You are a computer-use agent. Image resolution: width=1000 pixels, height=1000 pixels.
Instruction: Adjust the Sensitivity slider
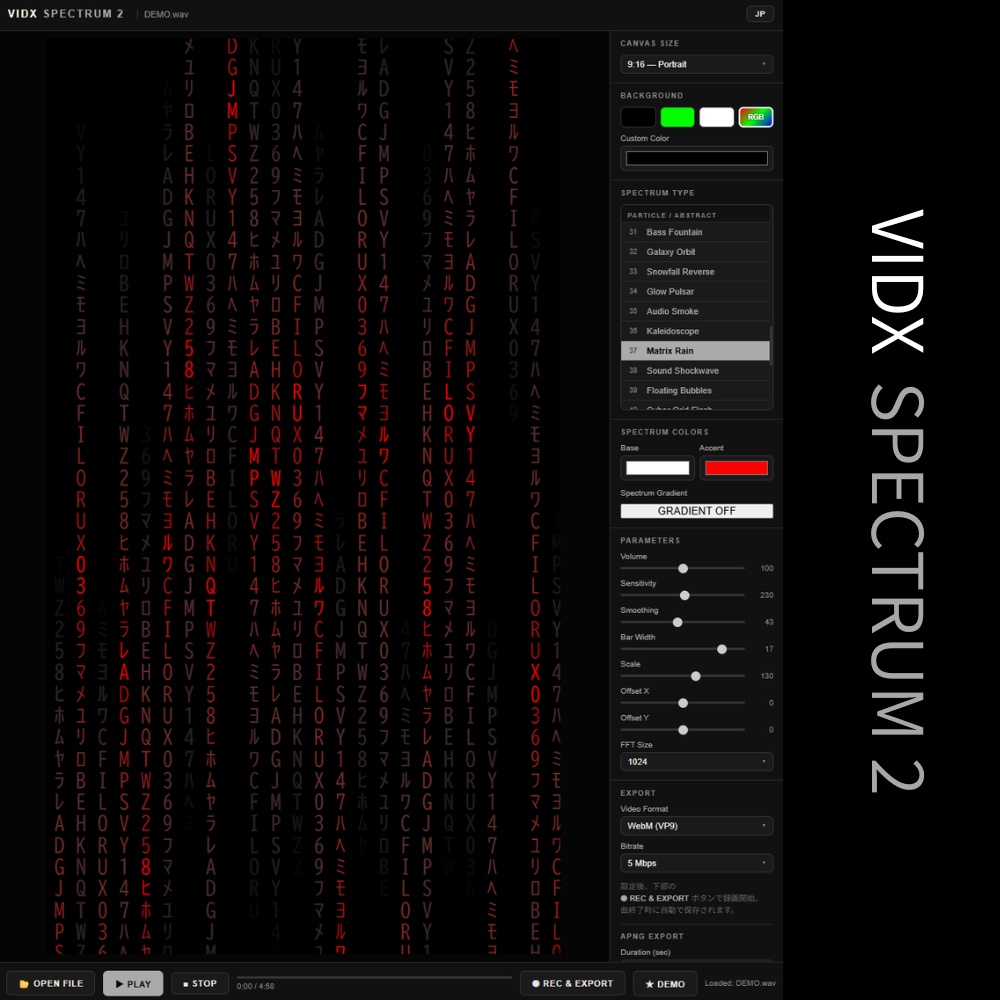click(x=682, y=595)
